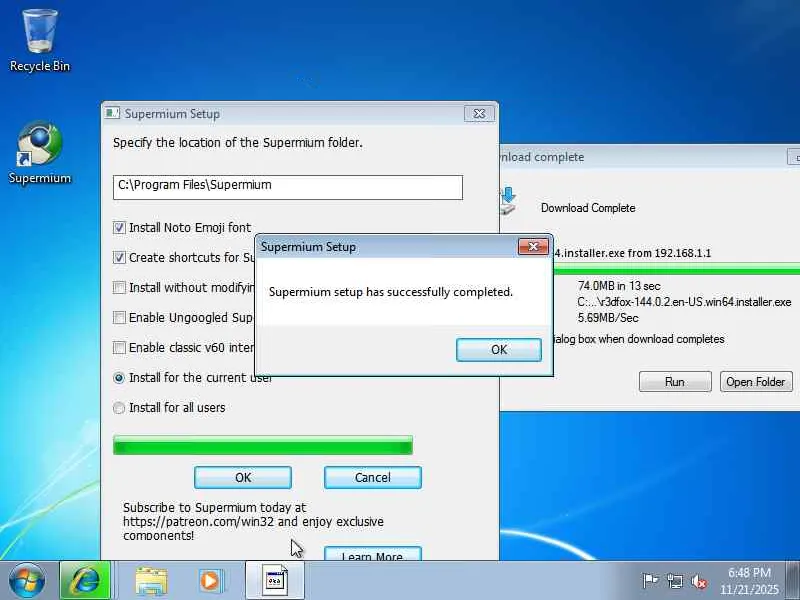
Task: Click the muted volume tray icon
Action: (x=699, y=581)
